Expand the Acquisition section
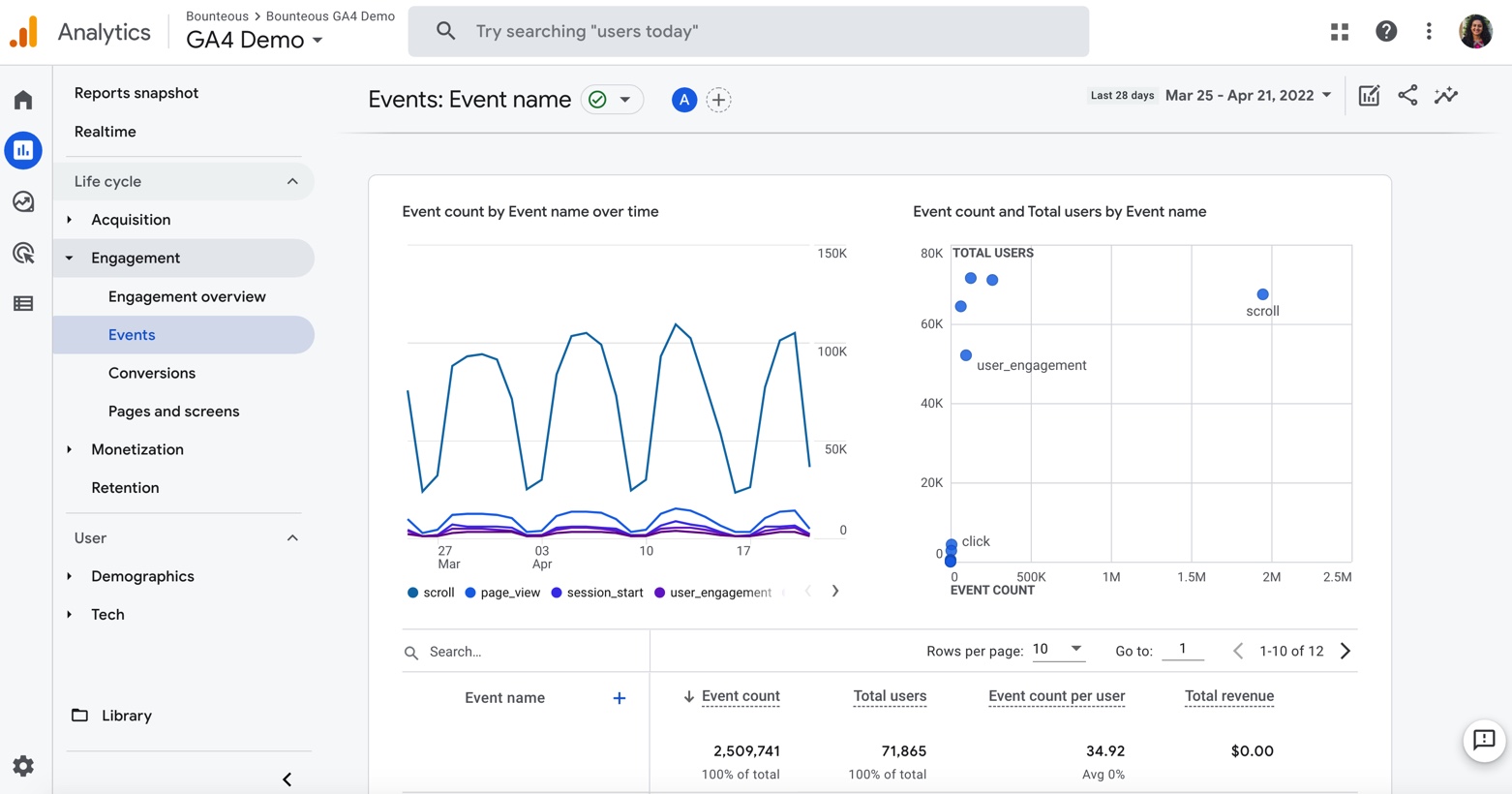The width and height of the screenshot is (1512, 794). (x=130, y=220)
